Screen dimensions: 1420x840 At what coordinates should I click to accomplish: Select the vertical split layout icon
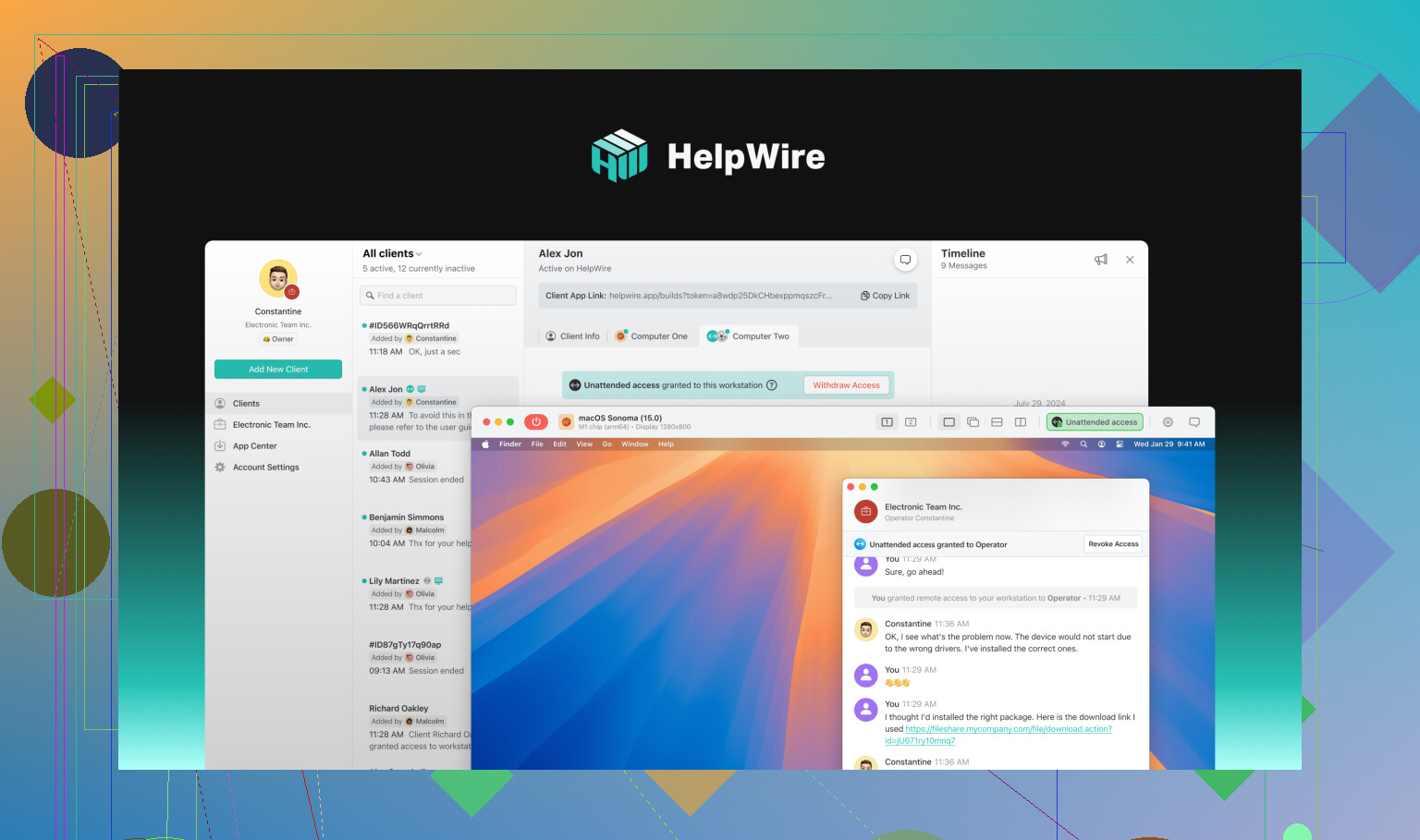click(1021, 422)
